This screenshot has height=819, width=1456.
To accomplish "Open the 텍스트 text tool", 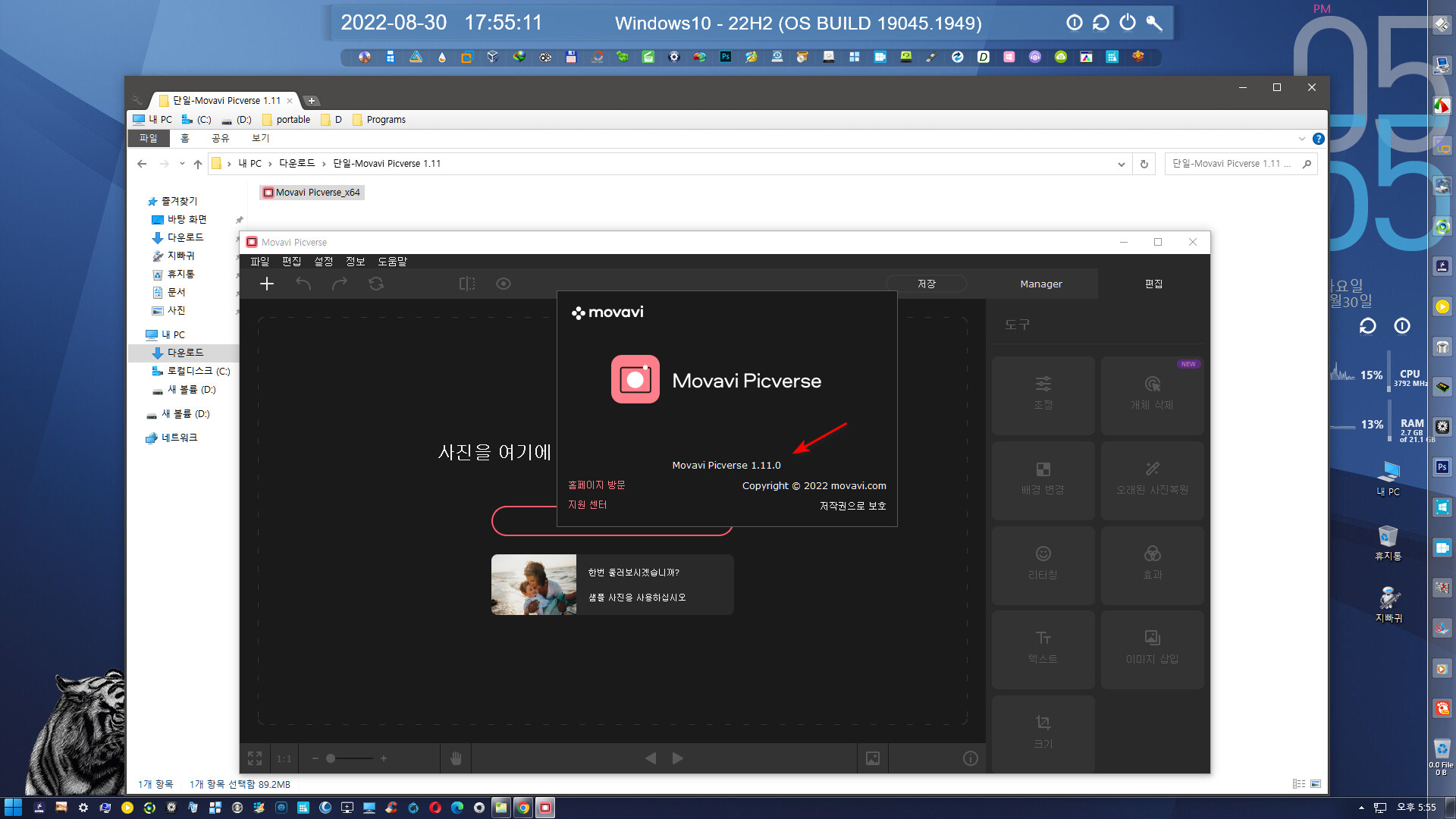I will pos(1043,649).
